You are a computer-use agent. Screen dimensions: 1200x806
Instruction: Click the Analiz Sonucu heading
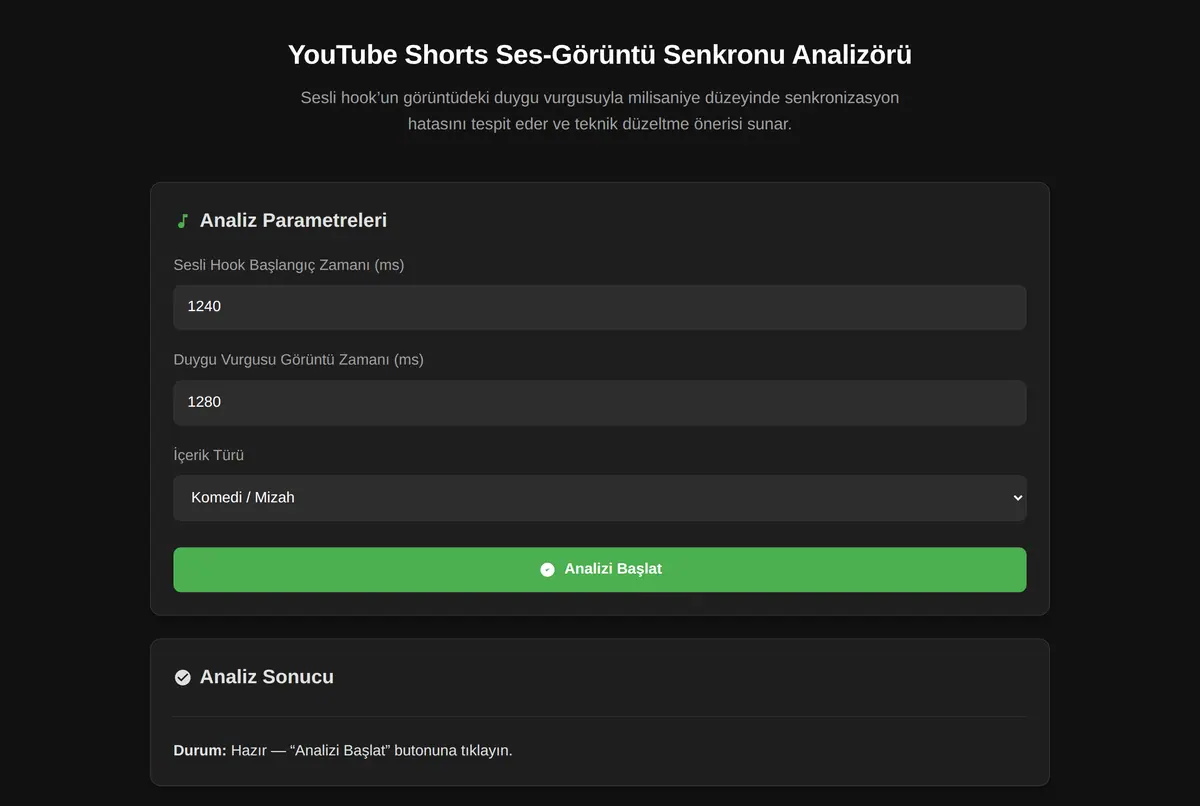[x=267, y=677]
